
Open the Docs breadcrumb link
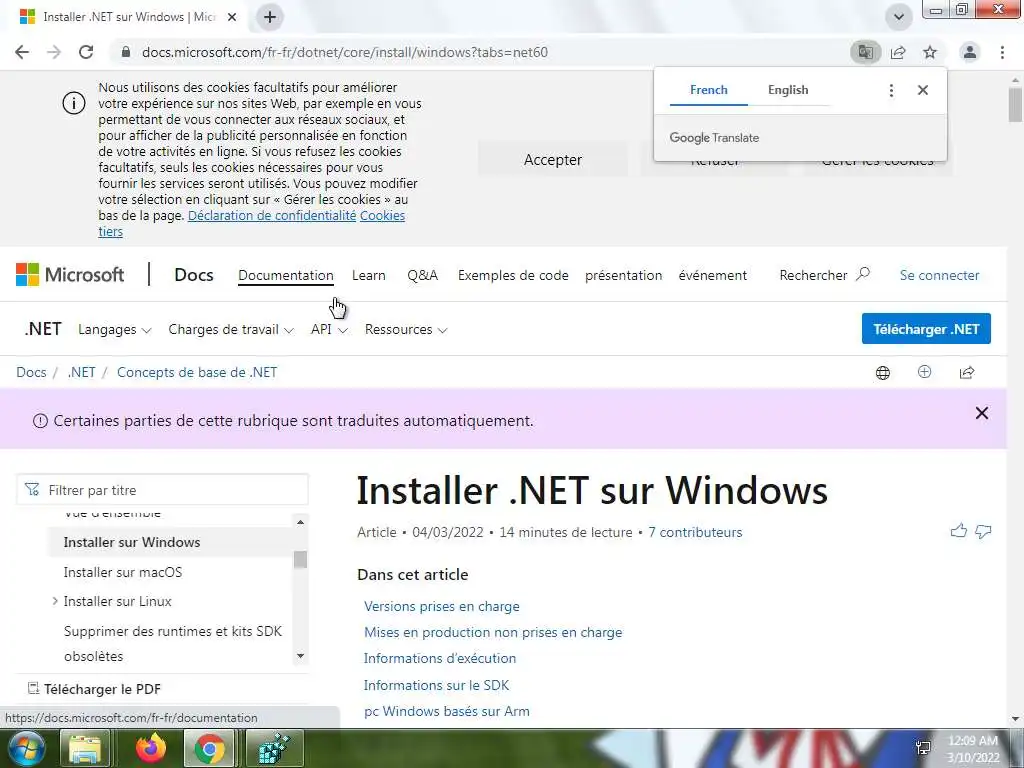click(31, 372)
